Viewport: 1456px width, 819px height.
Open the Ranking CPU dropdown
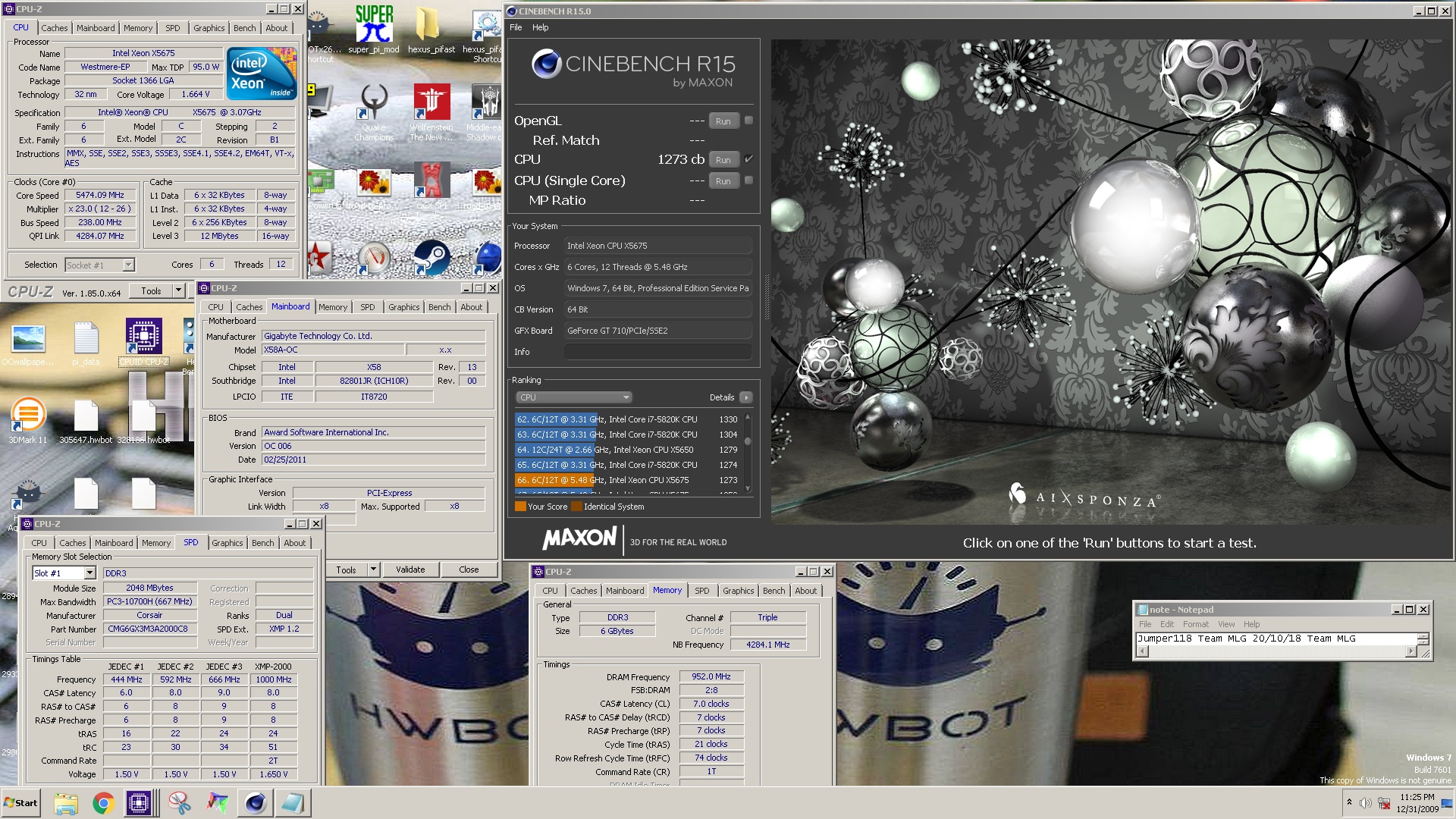(x=574, y=397)
